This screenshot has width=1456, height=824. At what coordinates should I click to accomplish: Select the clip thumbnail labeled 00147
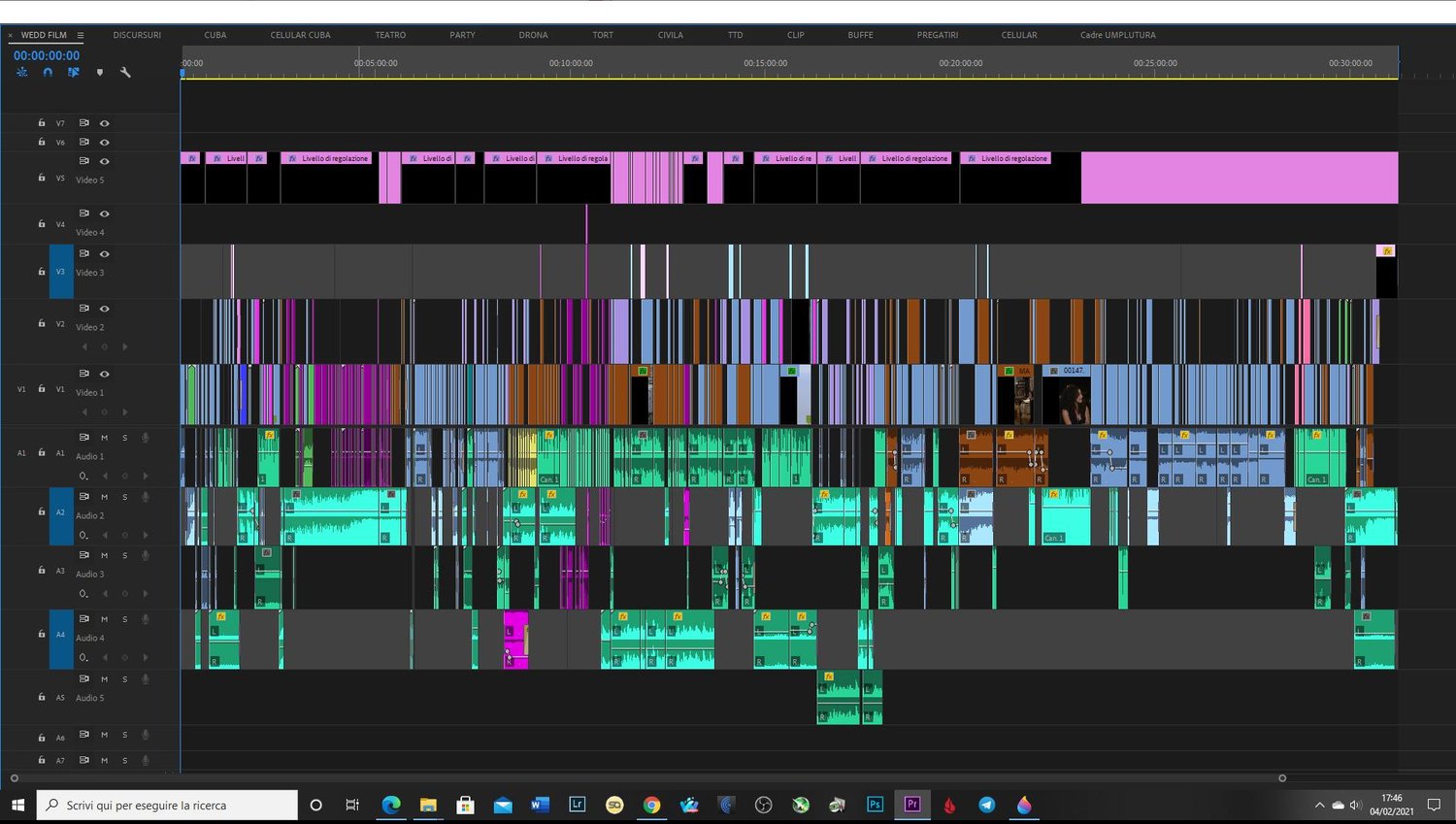pyautogui.click(x=1066, y=395)
